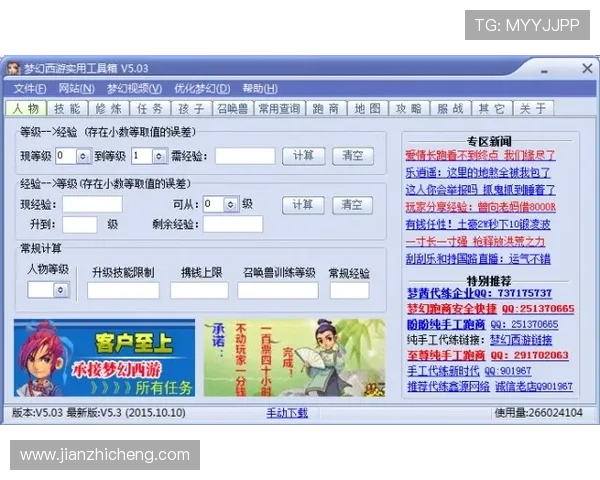The height and width of the screenshot is (480, 600).
Task: Open news link 玩家分享经验
Action: (480, 207)
